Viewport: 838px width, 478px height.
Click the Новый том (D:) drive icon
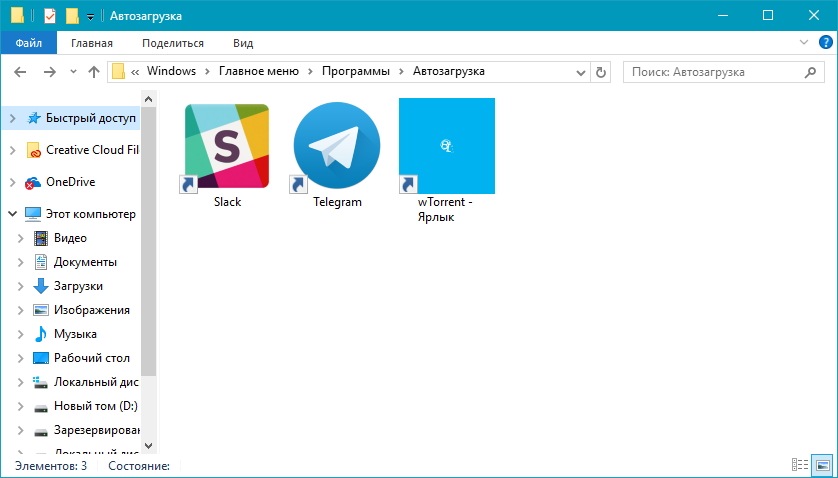pyautogui.click(x=41, y=407)
